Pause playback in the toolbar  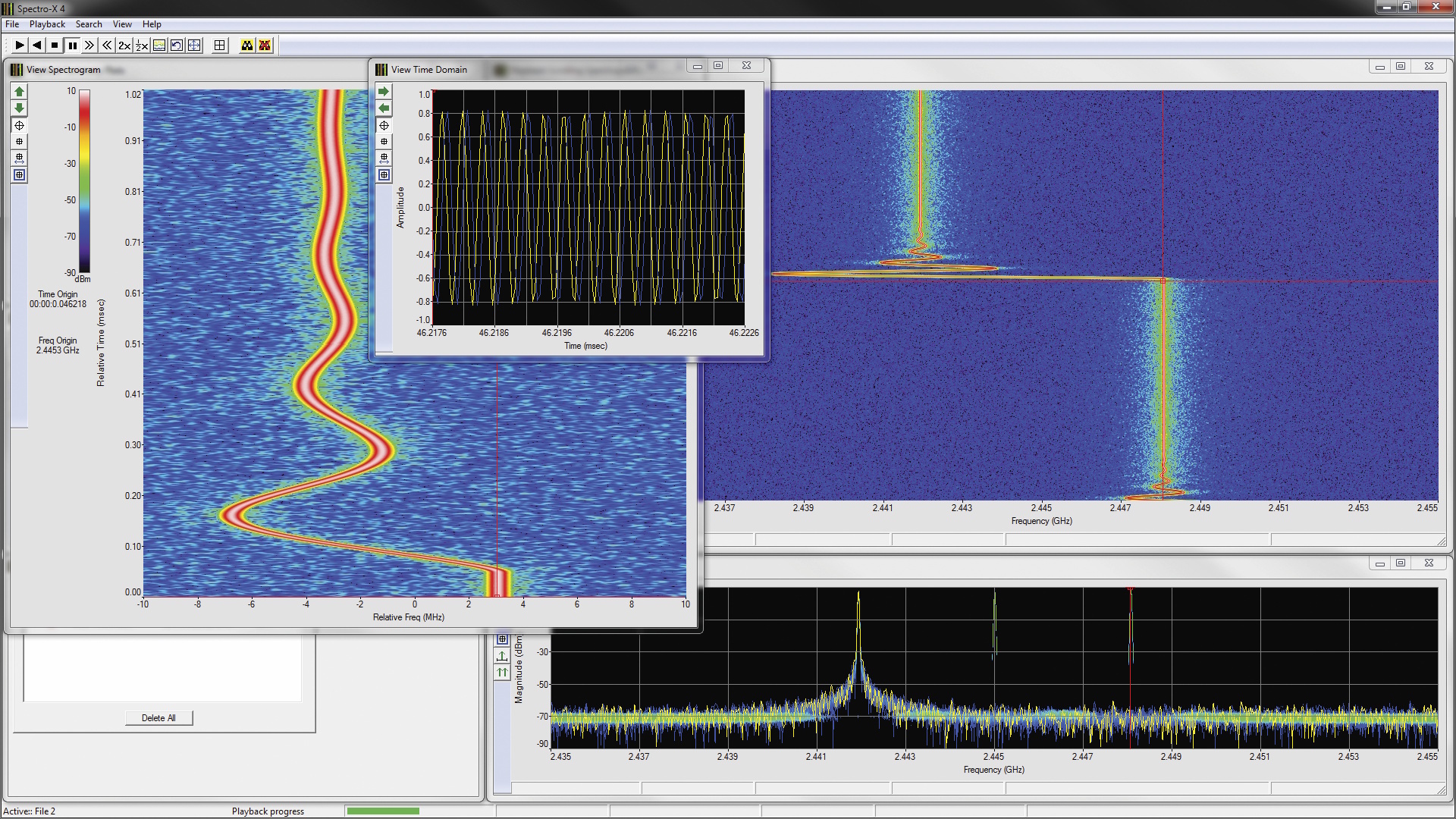(72, 45)
